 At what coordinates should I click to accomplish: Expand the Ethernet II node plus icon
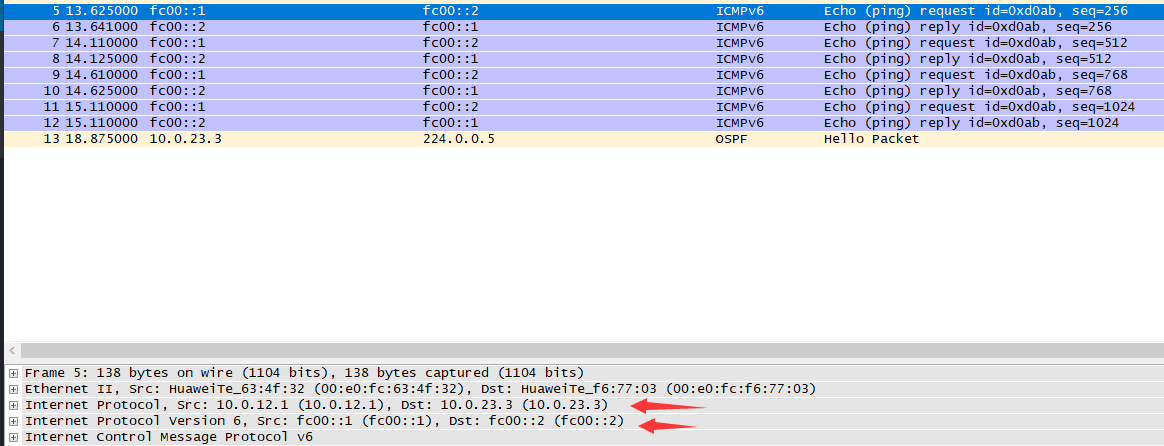coord(13,389)
